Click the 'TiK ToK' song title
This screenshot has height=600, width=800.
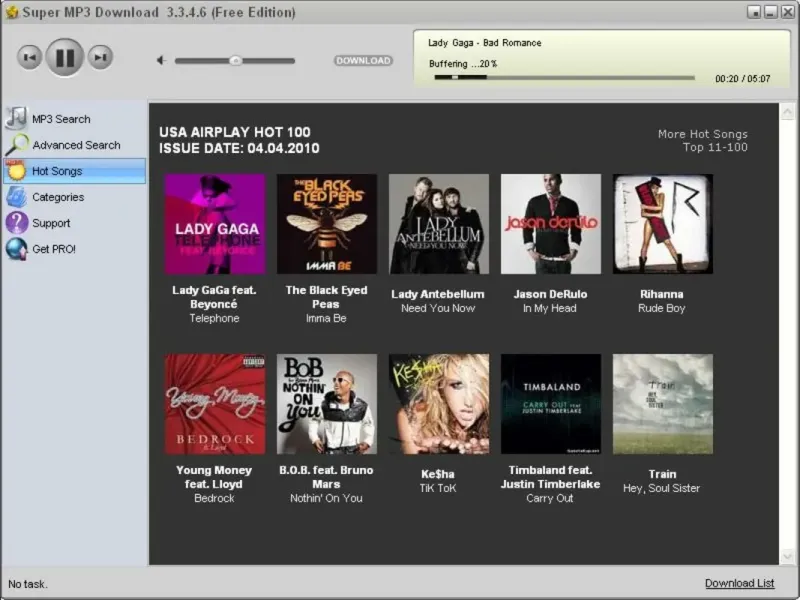click(x=438, y=488)
